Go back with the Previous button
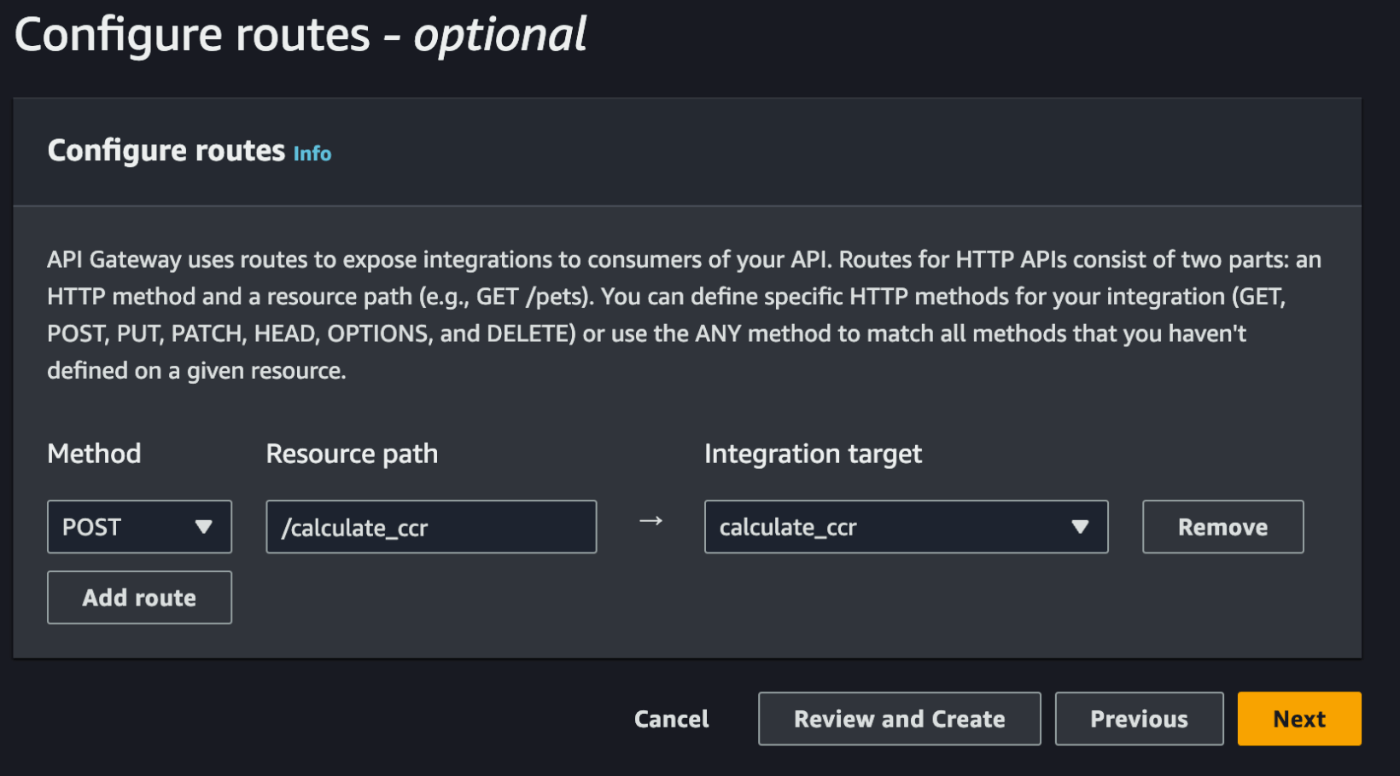This screenshot has height=776, width=1400. (1139, 719)
